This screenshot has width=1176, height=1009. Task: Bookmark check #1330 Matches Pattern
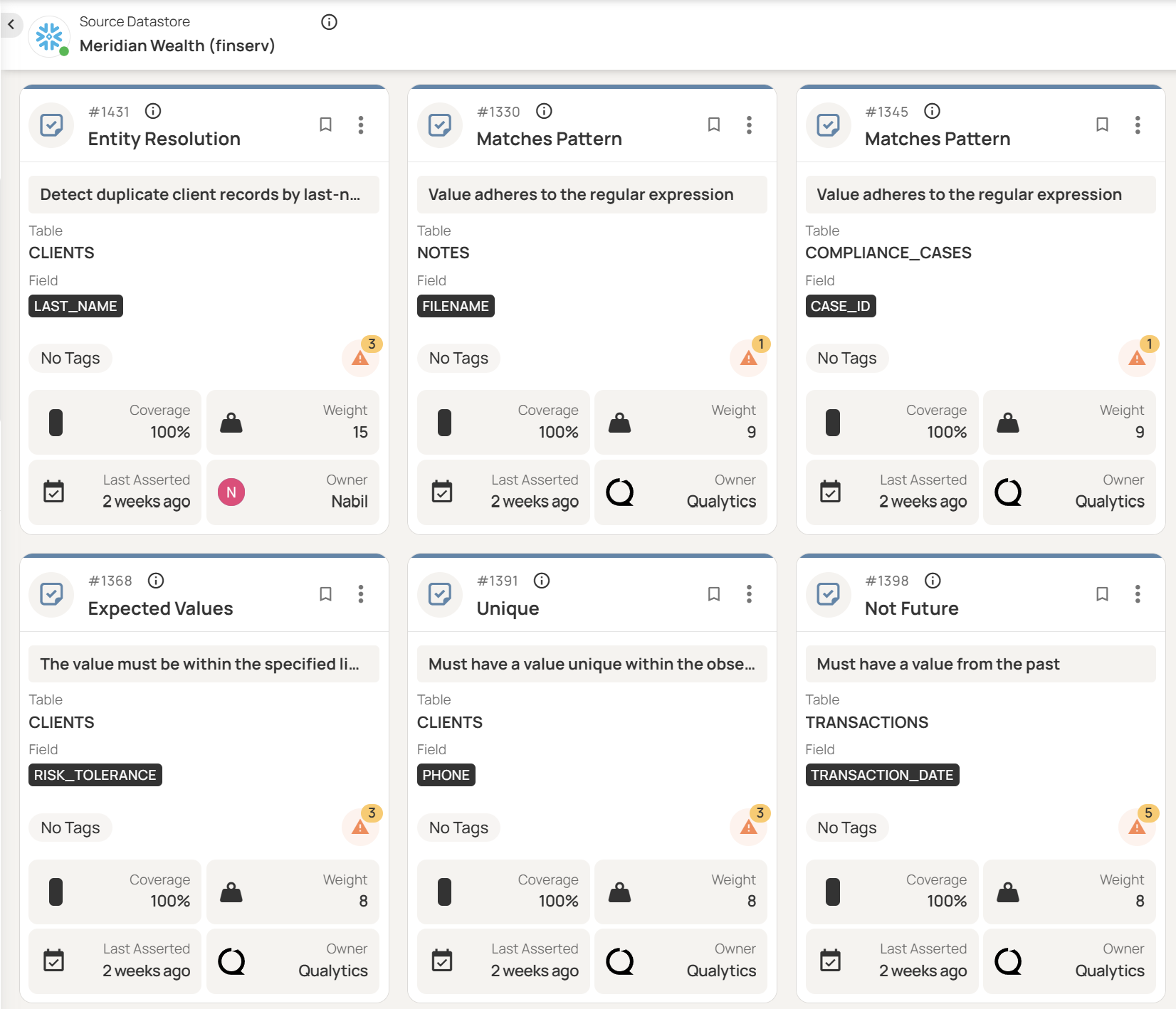click(714, 125)
